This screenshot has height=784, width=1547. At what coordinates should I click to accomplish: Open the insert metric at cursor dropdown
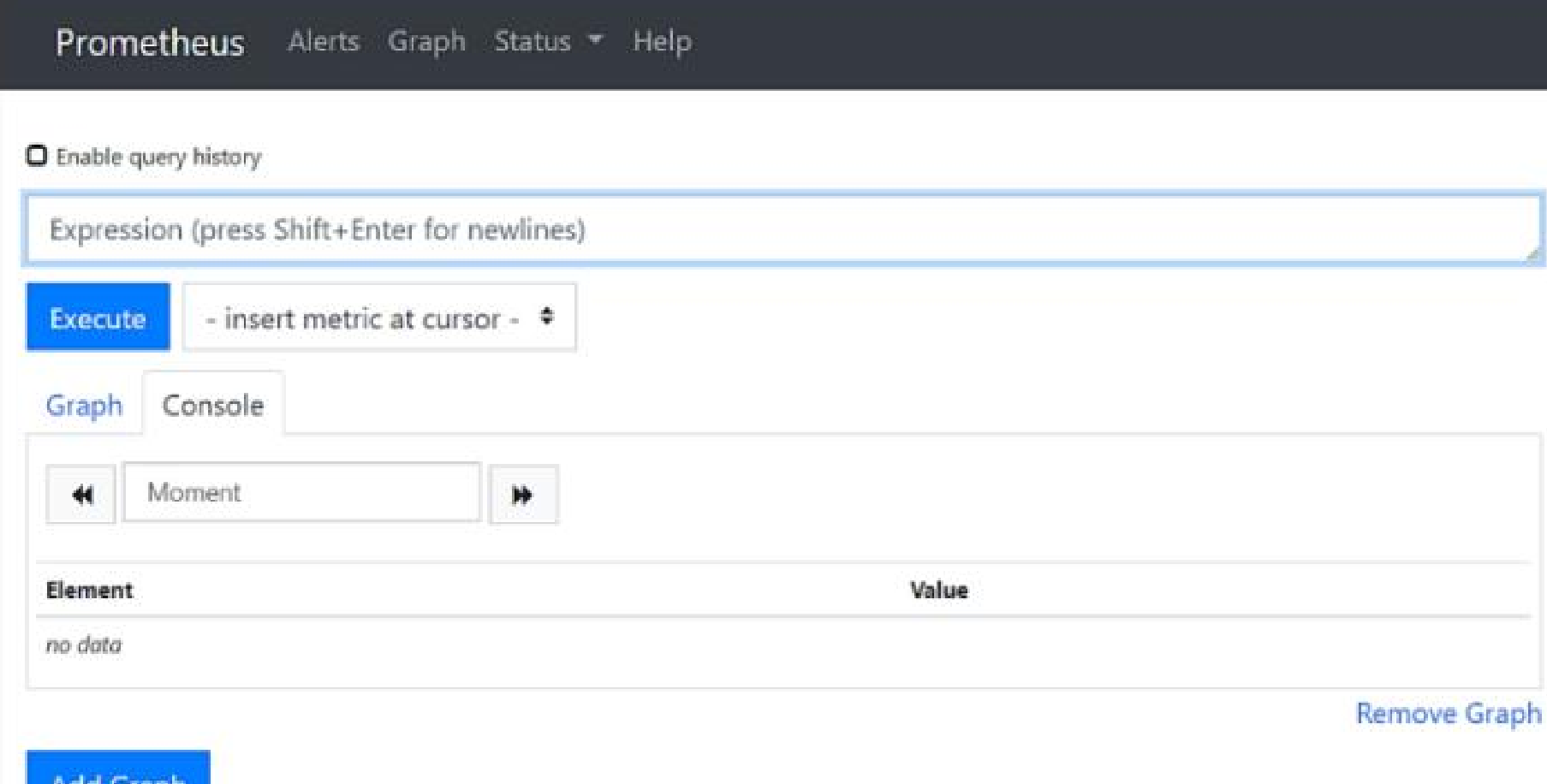(x=379, y=318)
